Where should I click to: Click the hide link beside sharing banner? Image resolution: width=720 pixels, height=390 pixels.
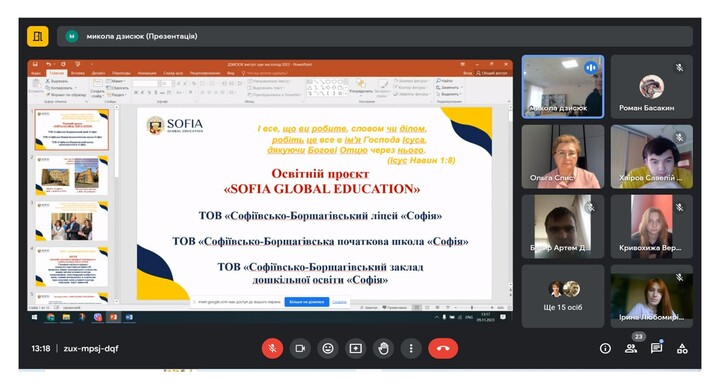click(339, 302)
